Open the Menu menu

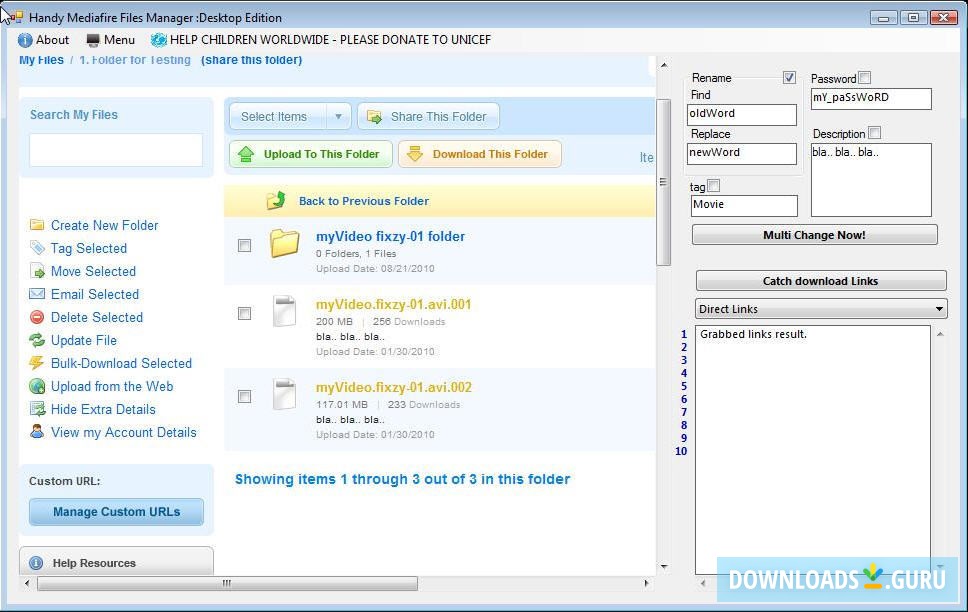[111, 40]
